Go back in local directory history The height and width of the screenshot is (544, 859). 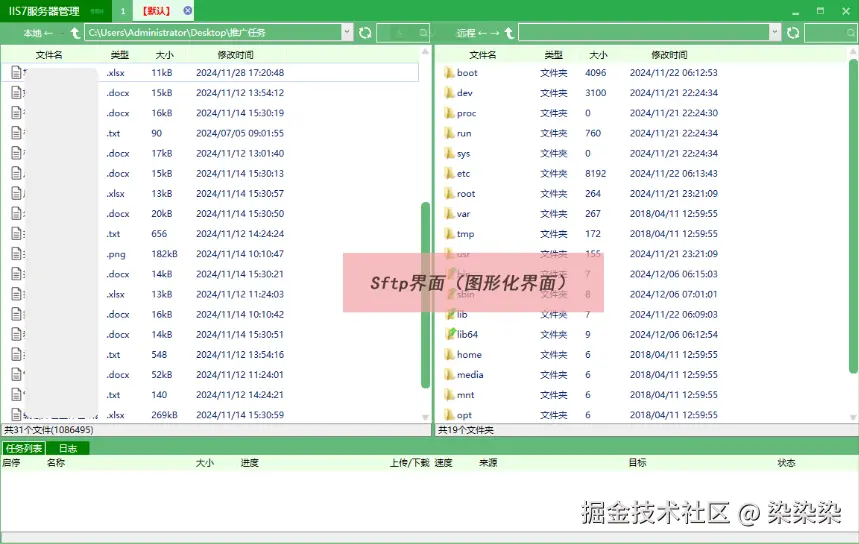coord(49,33)
